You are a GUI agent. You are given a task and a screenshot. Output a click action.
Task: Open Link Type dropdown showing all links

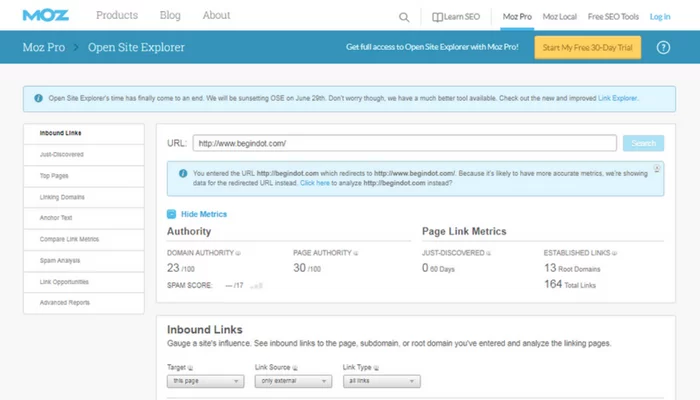pyautogui.click(x=380, y=381)
